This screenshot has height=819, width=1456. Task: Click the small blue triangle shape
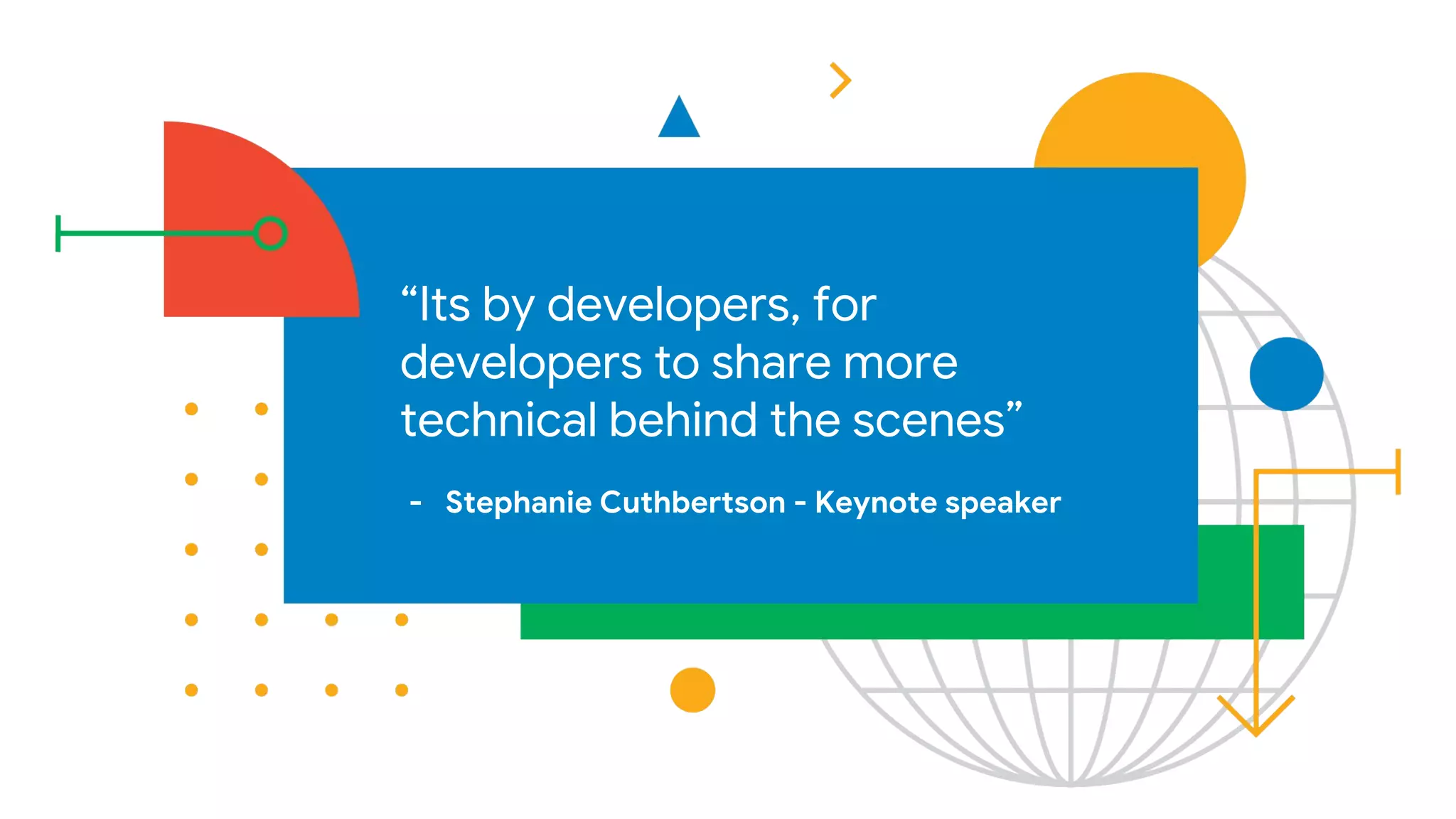tap(679, 121)
